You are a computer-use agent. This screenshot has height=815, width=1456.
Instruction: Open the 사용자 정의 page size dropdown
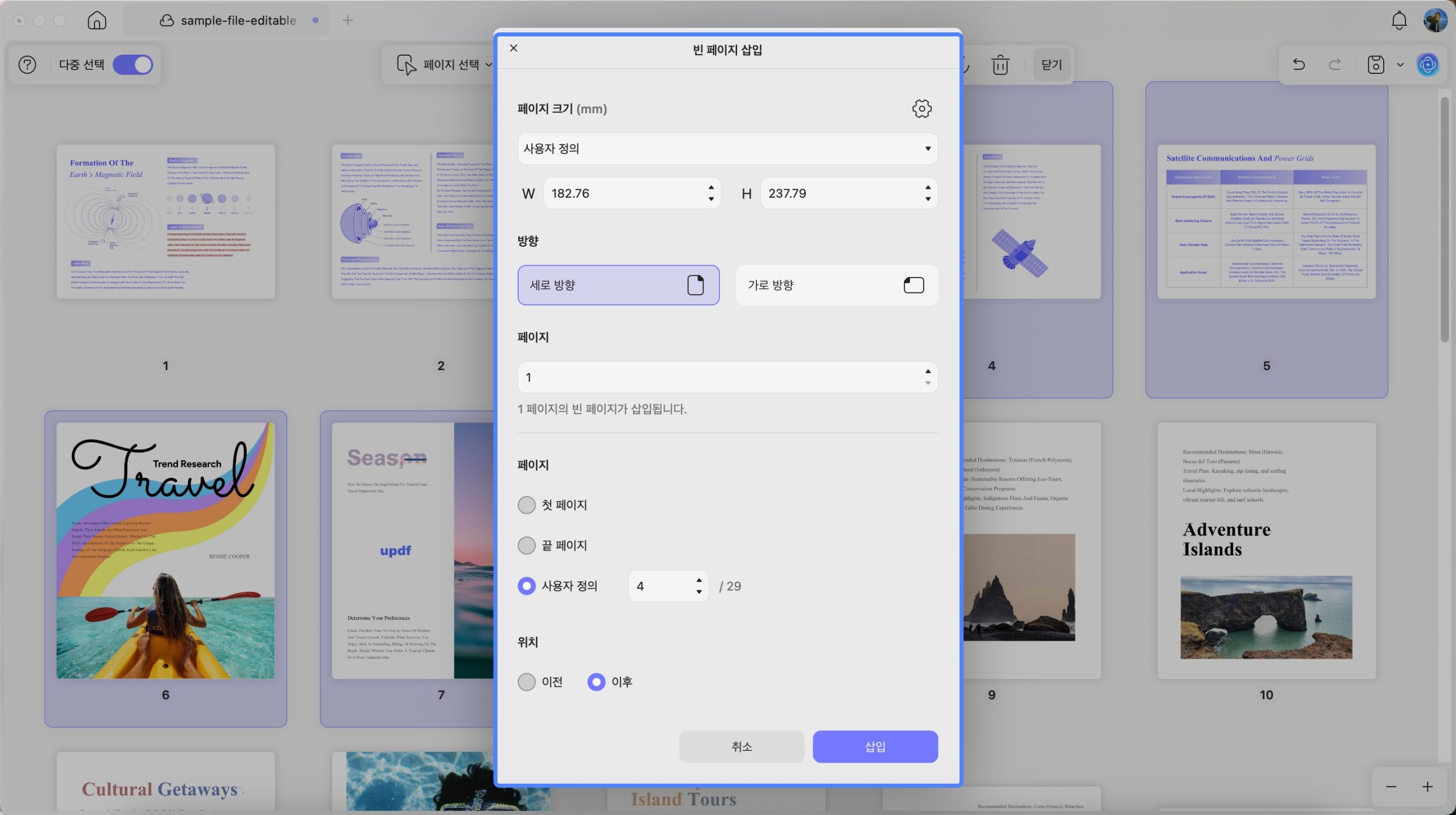point(727,148)
